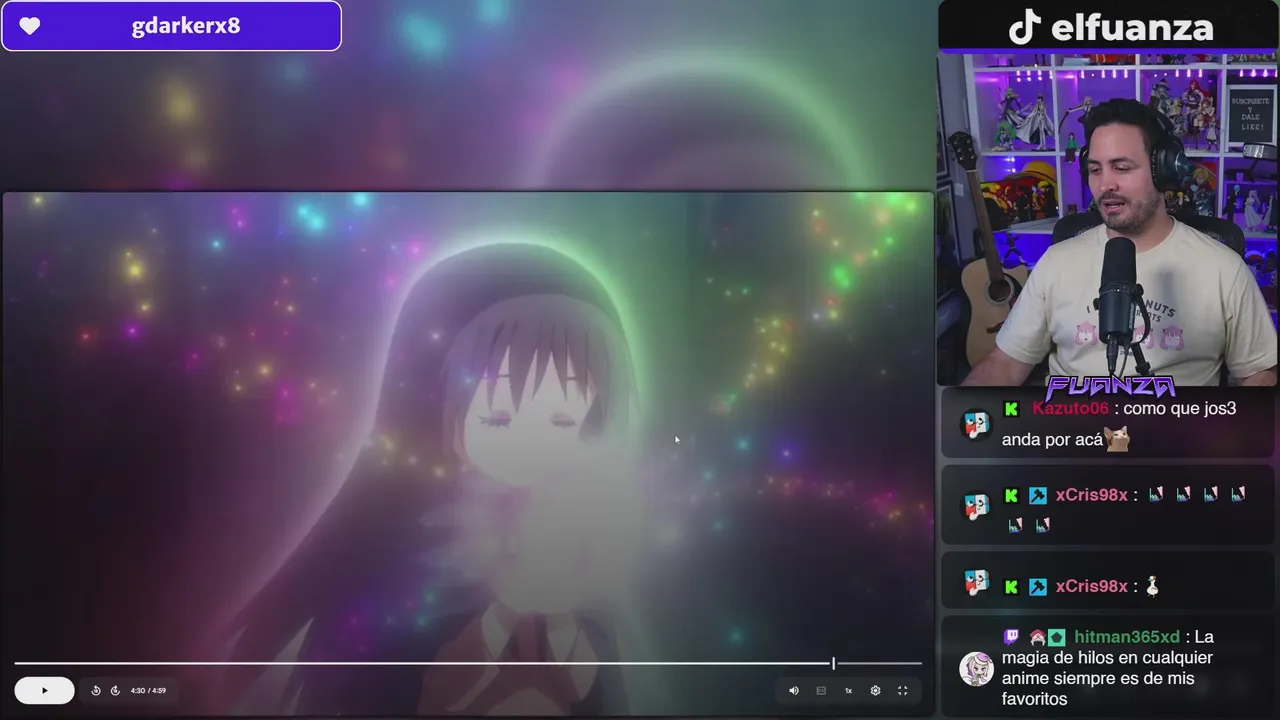Click the streamer webcam feed
Viewport: 1280px width, 720px height.
[x=1107, y=219]
